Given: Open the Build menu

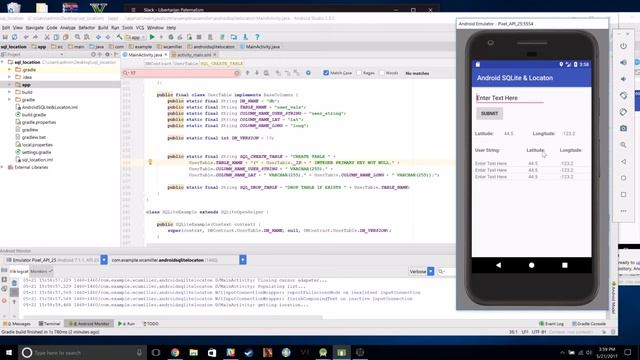Looking at the screenshot, I should tap(103, 28).
